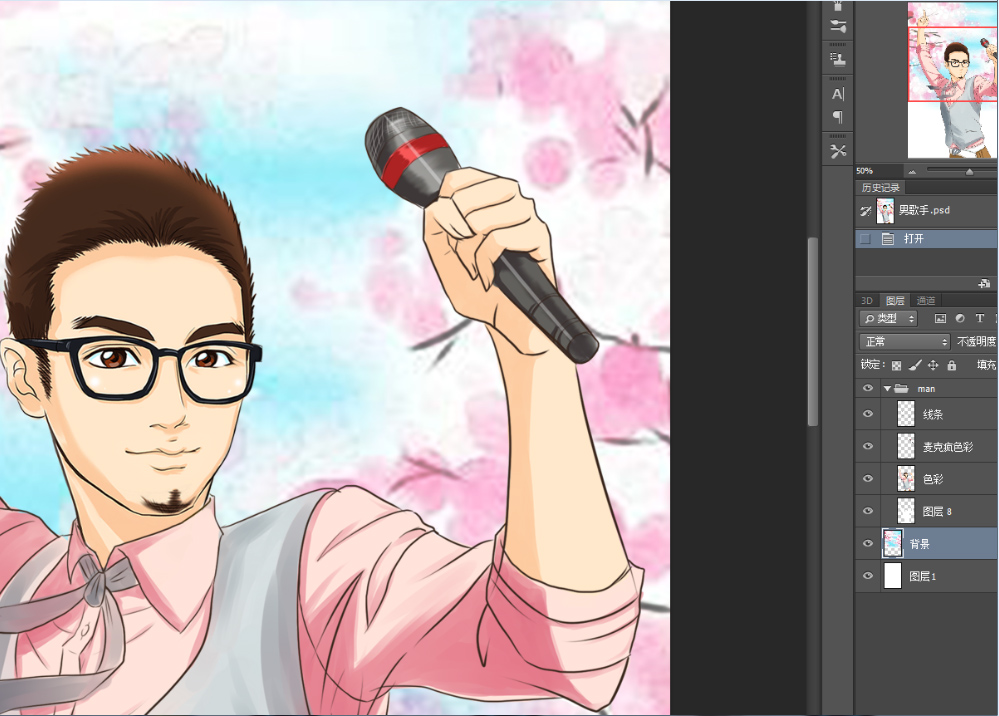Click the 50% zoom field in navigator
The height and width of the screenshot is (716, 999).
click(879, 171)
